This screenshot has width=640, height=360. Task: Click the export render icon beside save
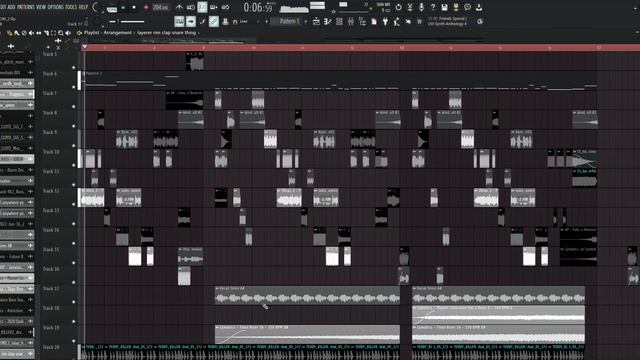coord(456,7)
